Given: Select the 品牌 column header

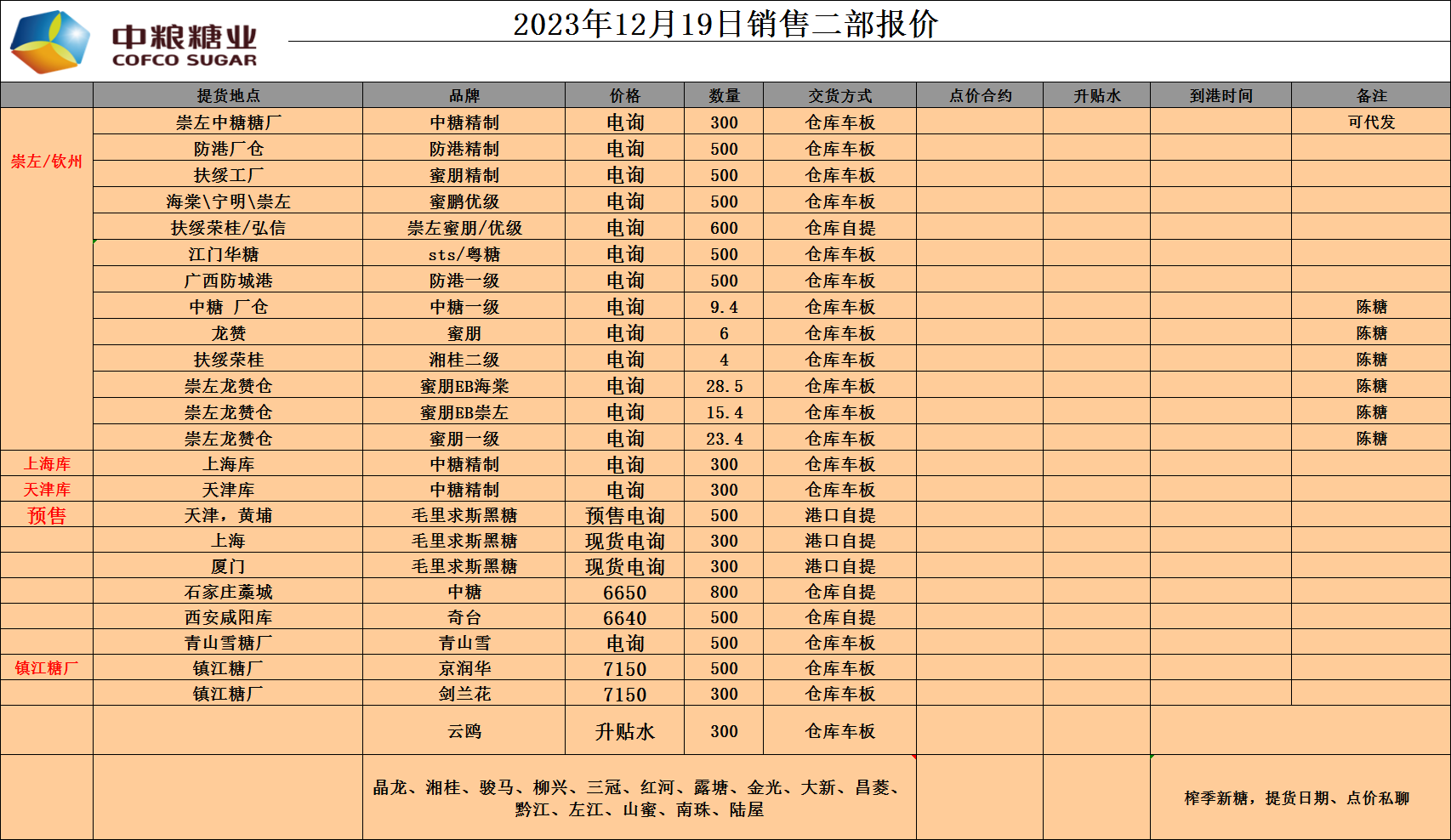Looking at the screenshot, I should pos(464,96).
